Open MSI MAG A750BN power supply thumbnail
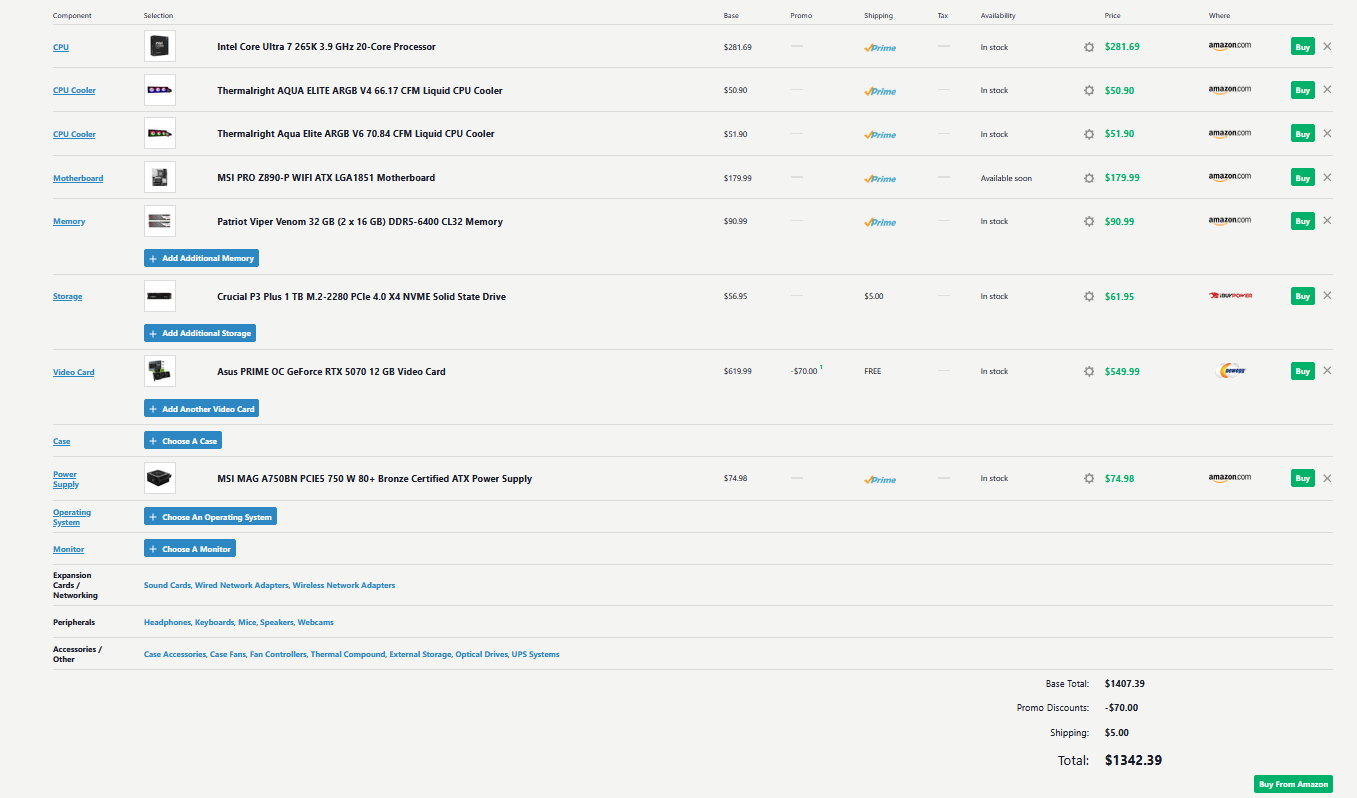The width and height of the screenshot is (1357, 798). click(x=160, y=478)
